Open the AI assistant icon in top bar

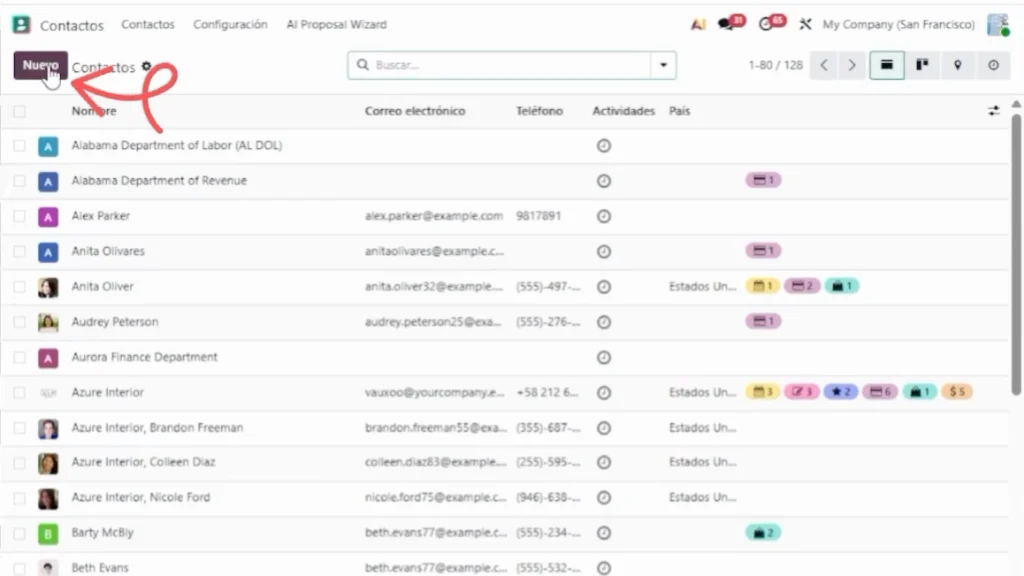[699, 24]
